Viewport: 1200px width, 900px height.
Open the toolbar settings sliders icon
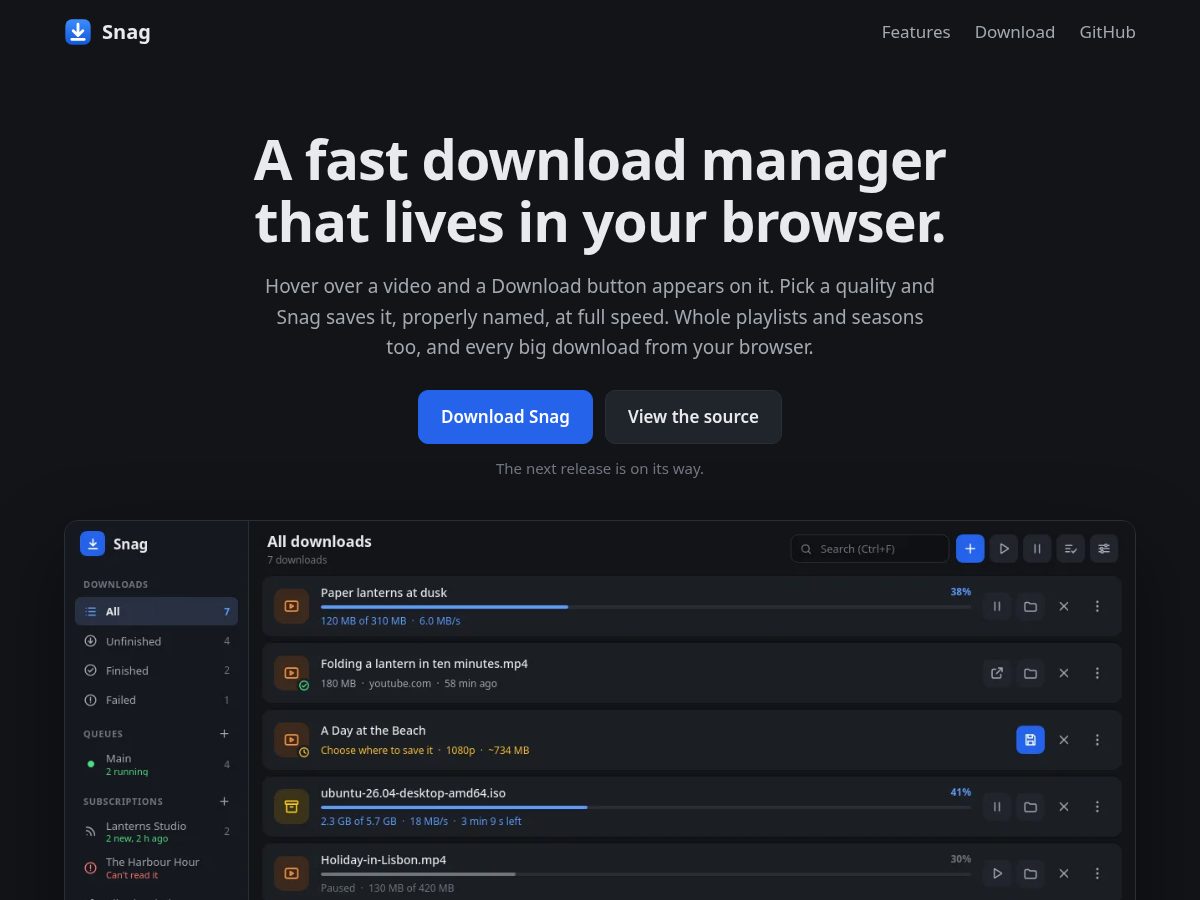click(1104, 548)
